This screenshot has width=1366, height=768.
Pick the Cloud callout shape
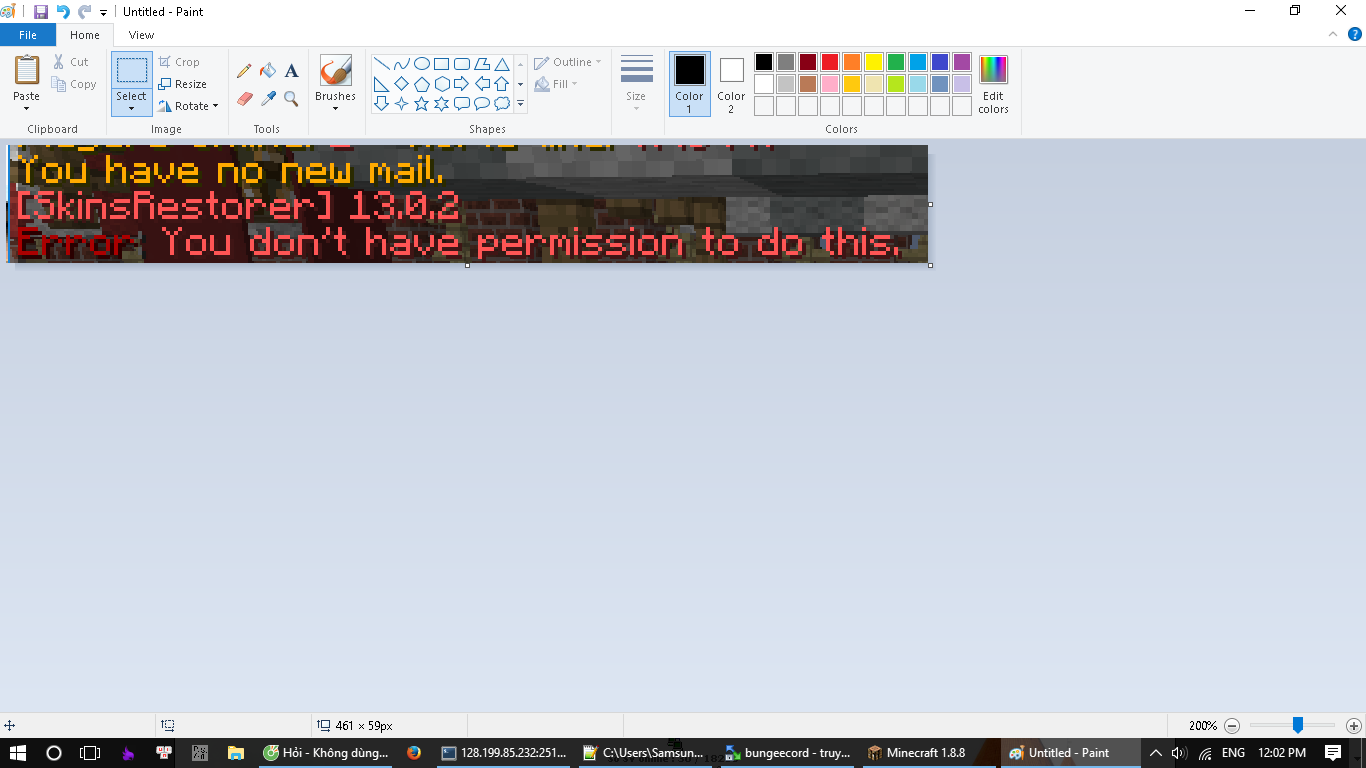pyautogui.click(x=501, y=103)
